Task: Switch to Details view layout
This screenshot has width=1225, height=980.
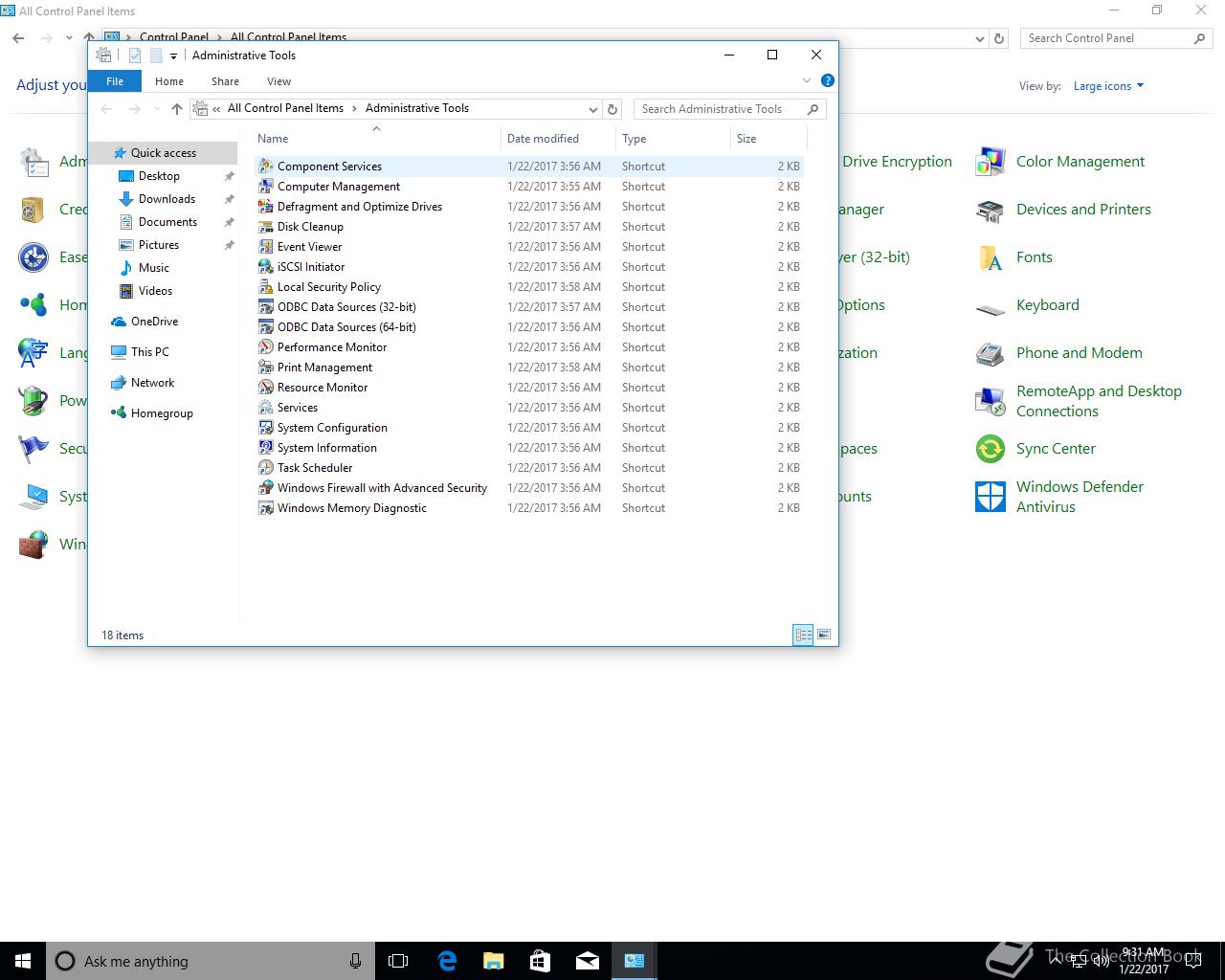Action: click(x=803, y=635)
